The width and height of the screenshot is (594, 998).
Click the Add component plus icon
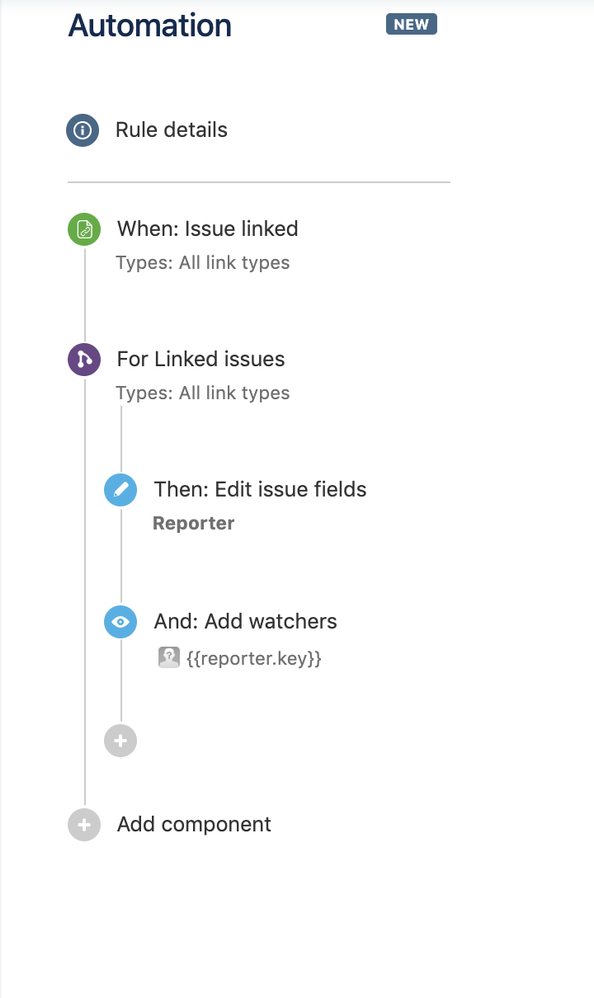pyautogui.click(x=83, y=824)
